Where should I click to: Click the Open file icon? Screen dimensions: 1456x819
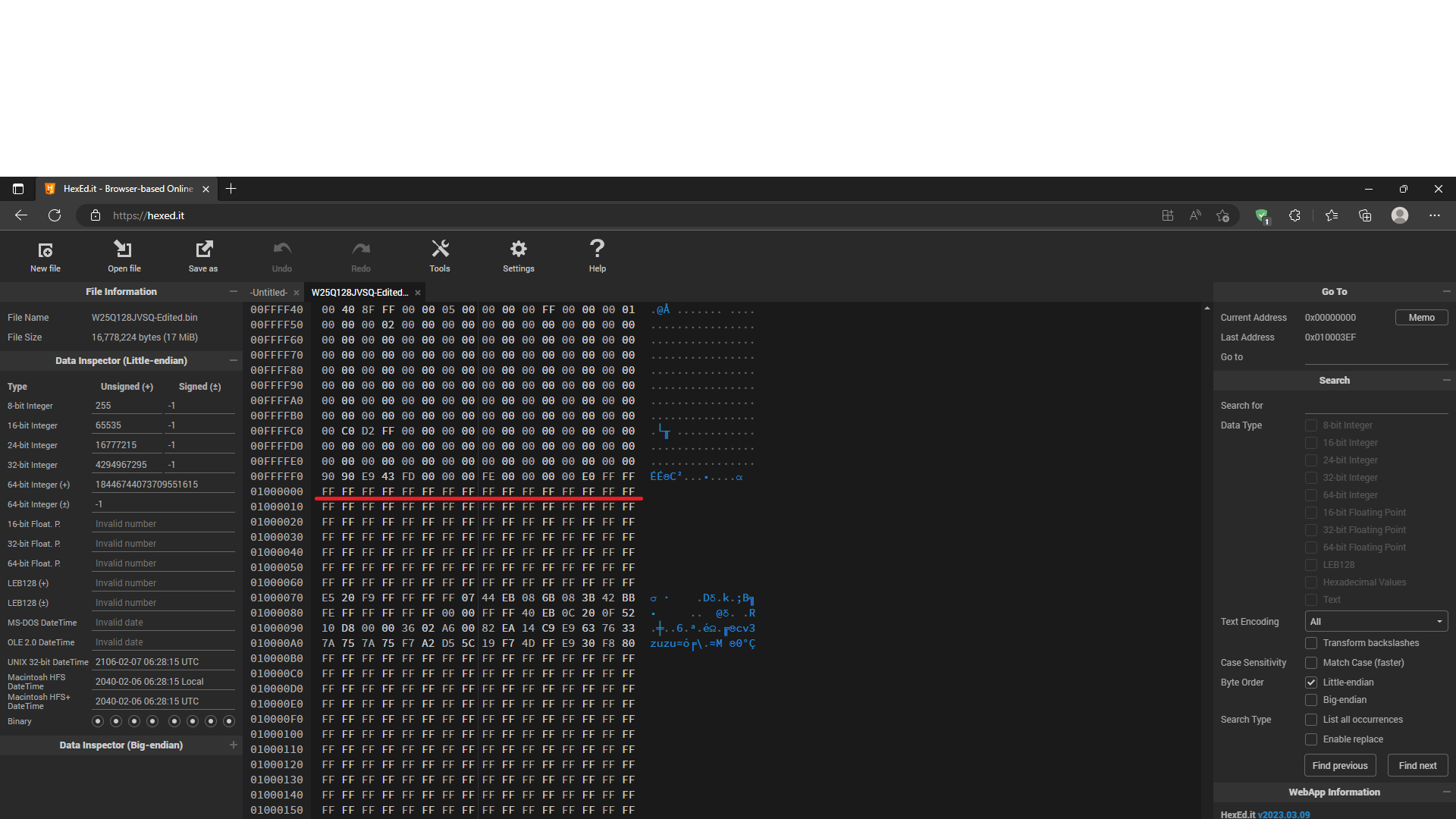point(124,256)
